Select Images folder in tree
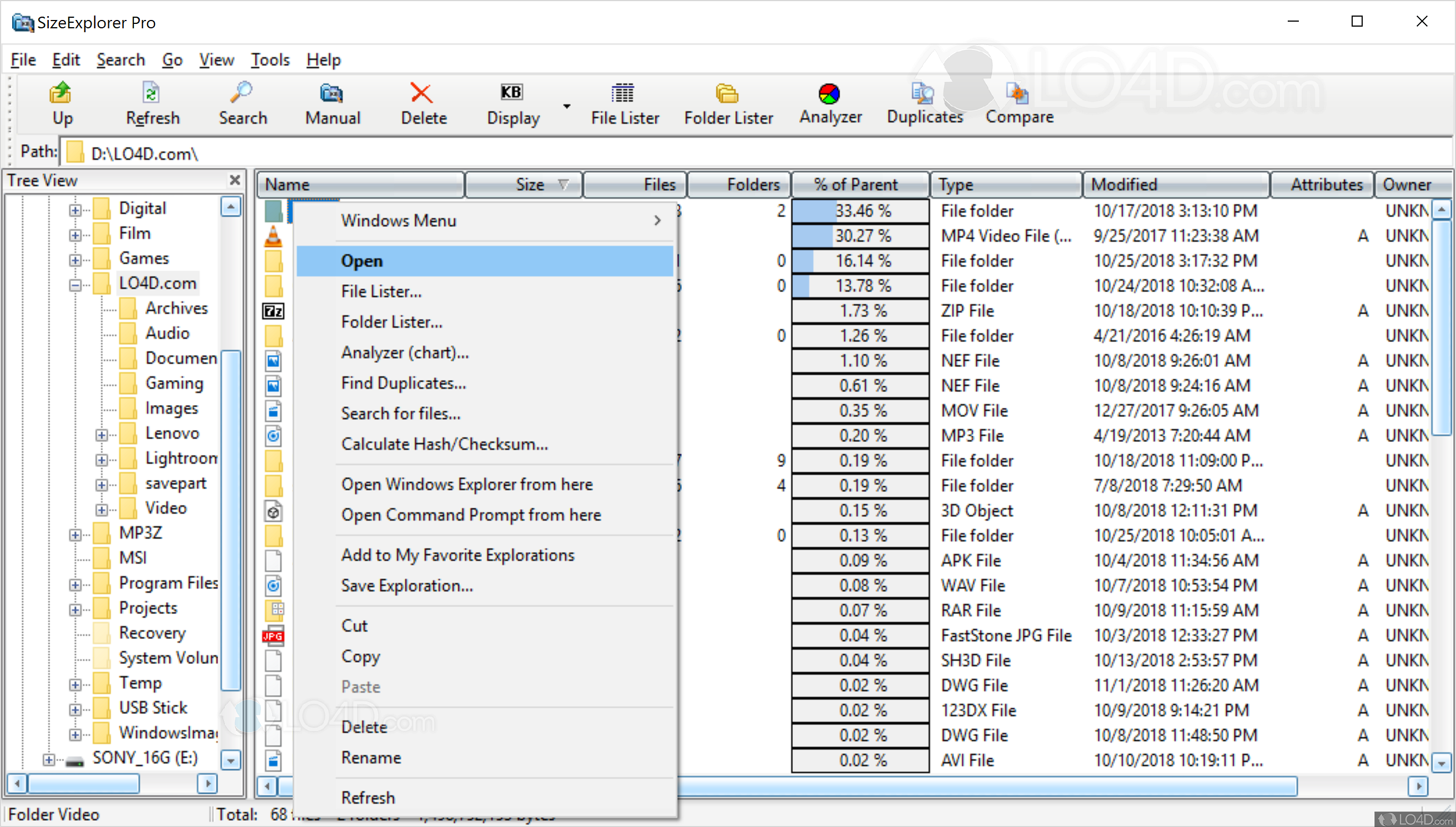The height and width of the screenshot is (827, 1456). pyautogui.click(x=172, y=409)
